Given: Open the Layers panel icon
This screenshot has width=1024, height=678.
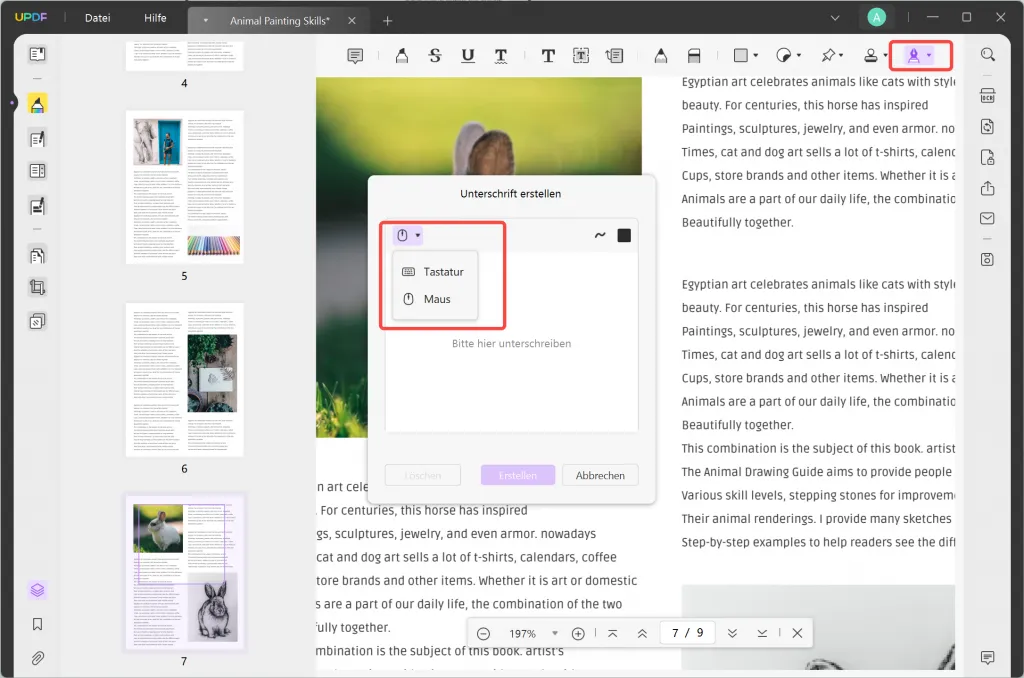Looking at the screenshot, I should pyautogui.click(x=37, y=590).
